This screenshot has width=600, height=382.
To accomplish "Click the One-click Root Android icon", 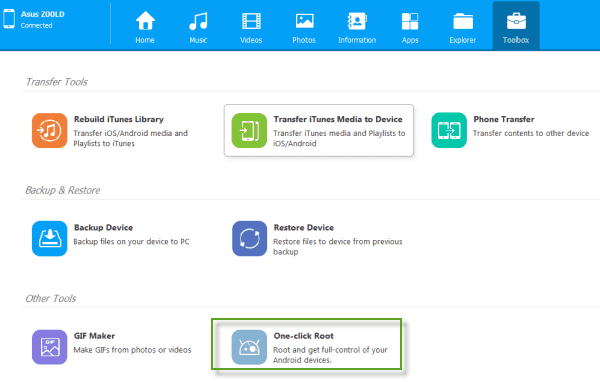I will 249,347.
